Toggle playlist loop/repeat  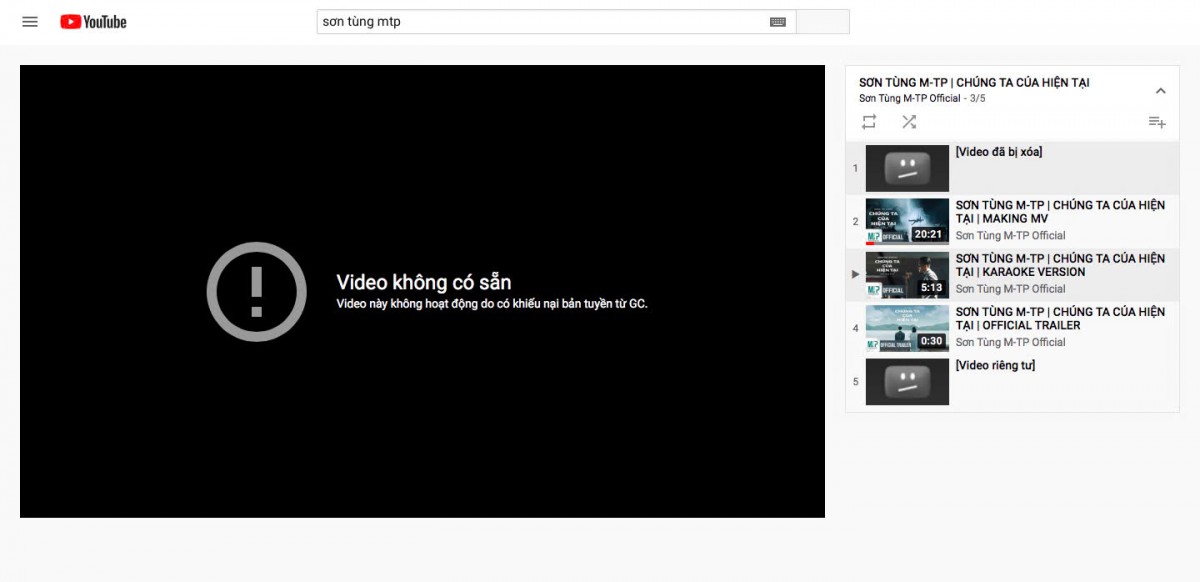(x=869, y=122)
